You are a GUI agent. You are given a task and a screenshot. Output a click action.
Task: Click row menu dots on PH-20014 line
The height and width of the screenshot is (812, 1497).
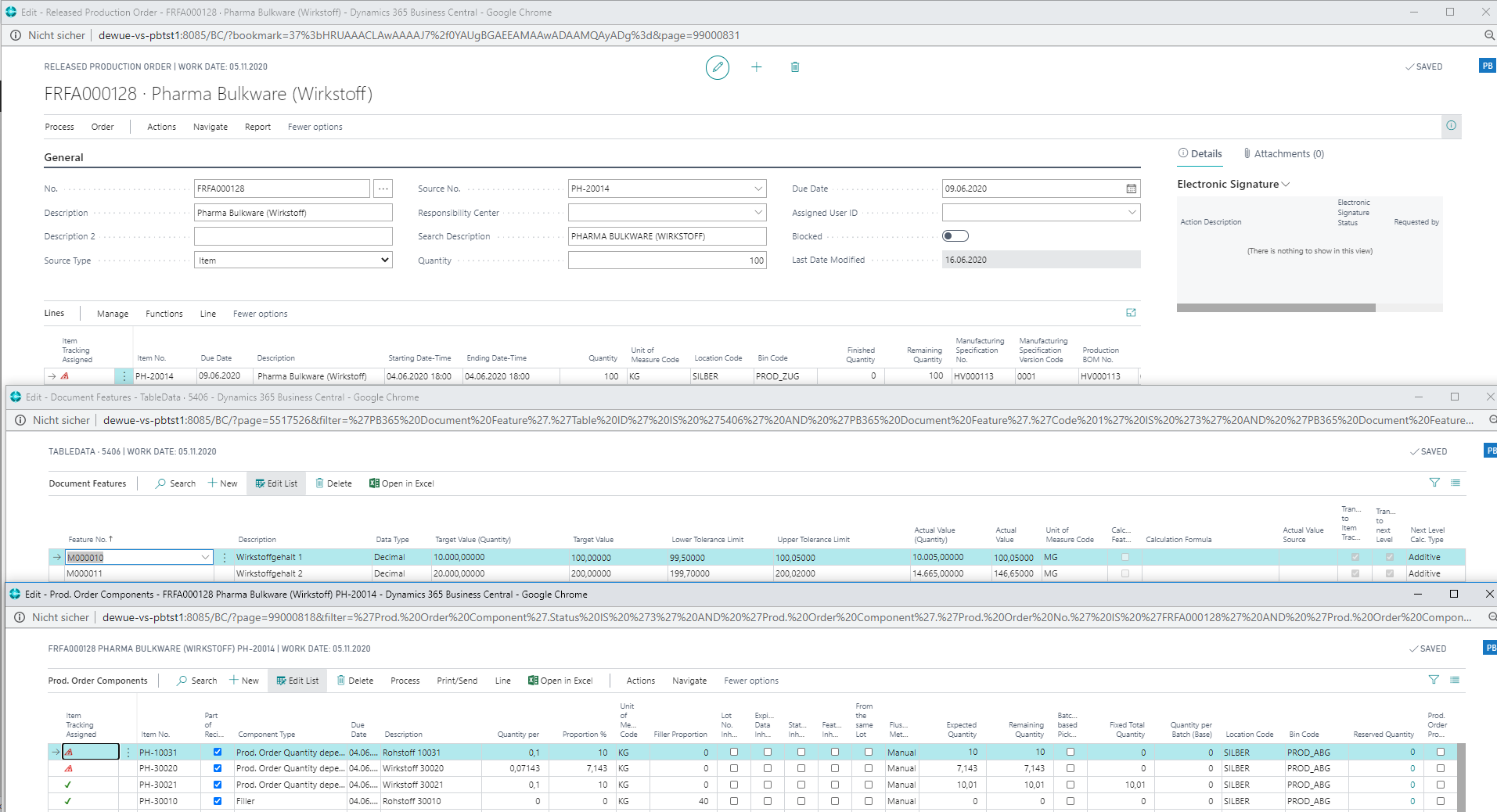click(x=124, y=376)
